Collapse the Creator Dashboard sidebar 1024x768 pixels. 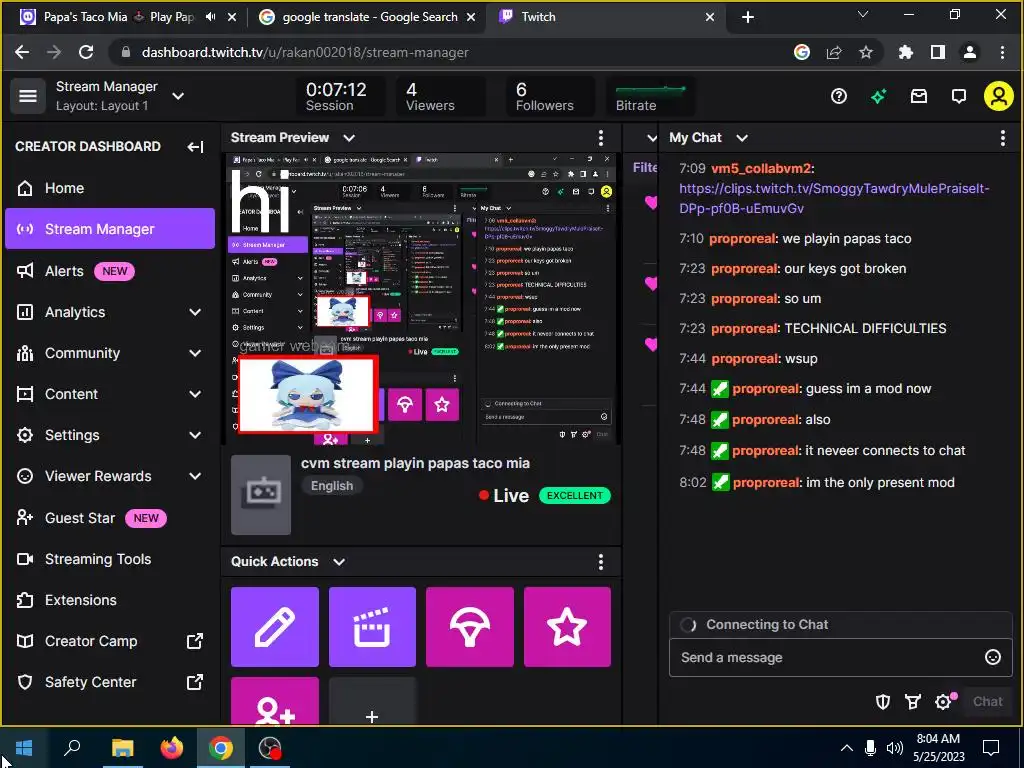point(195,146)
